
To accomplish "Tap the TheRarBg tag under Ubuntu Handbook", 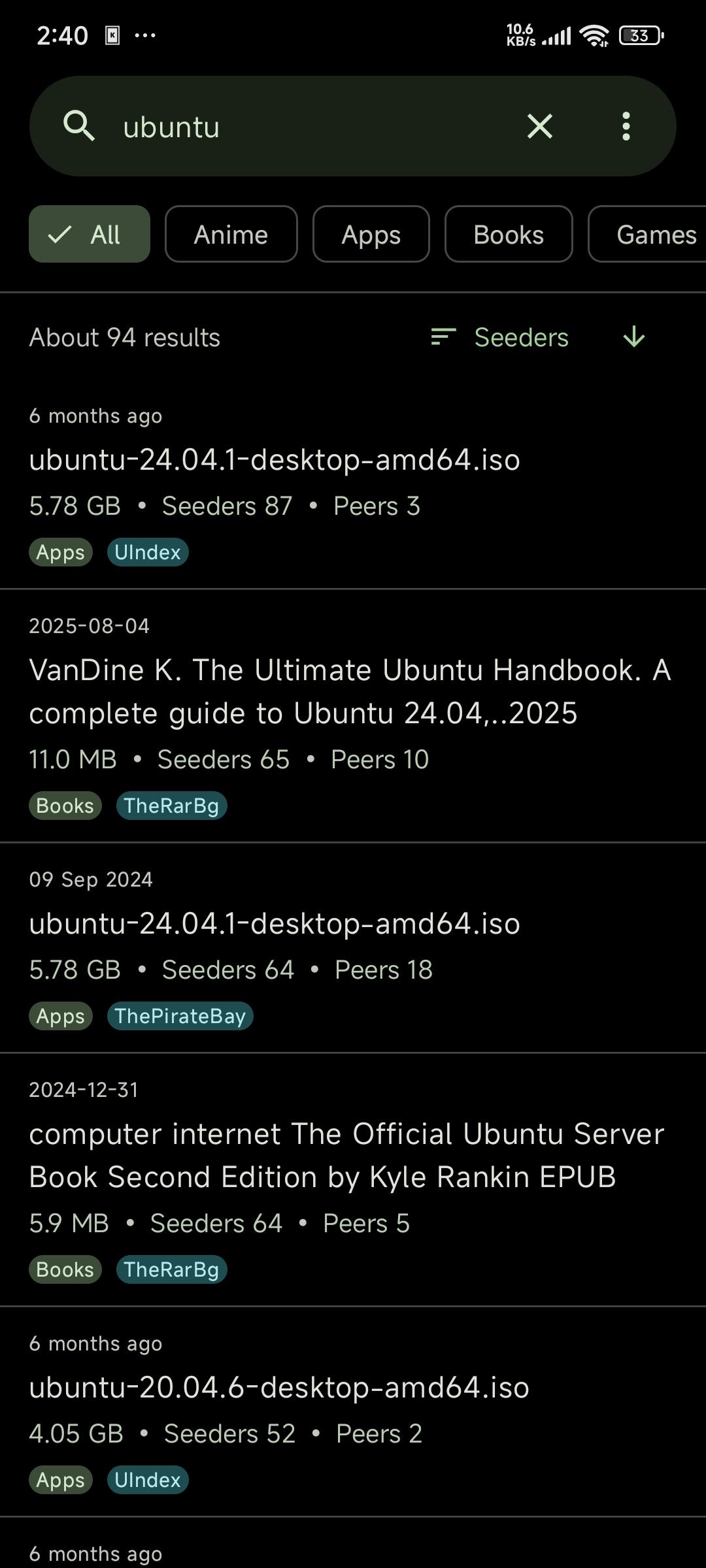I will 172,806.
